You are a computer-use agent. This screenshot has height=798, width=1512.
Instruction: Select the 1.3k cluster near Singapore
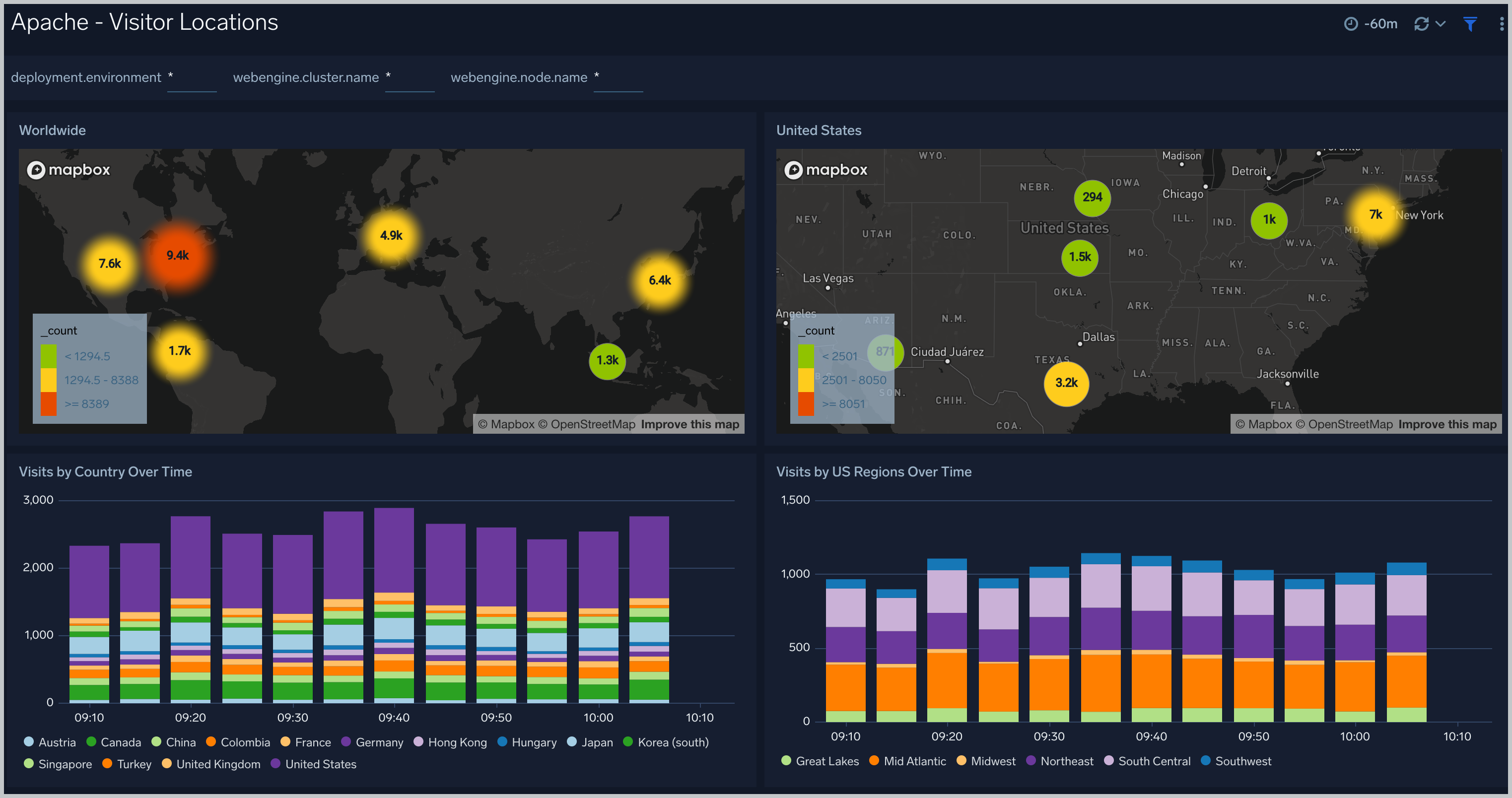coord(608,360)
